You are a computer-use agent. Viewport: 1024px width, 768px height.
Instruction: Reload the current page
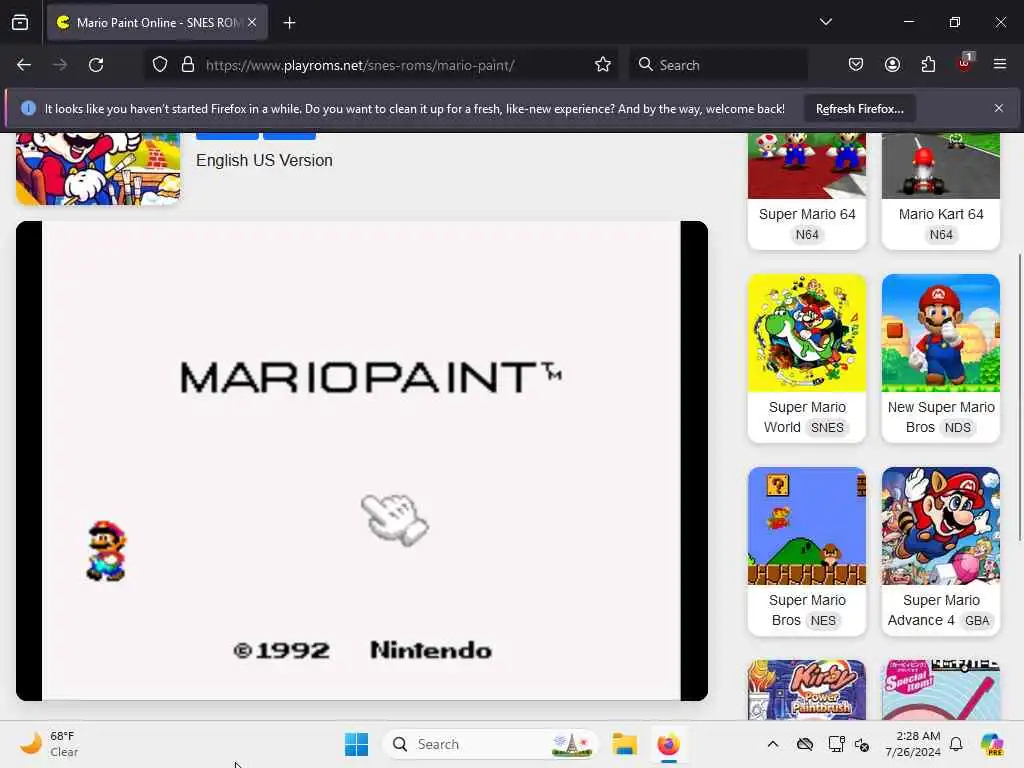96,65
